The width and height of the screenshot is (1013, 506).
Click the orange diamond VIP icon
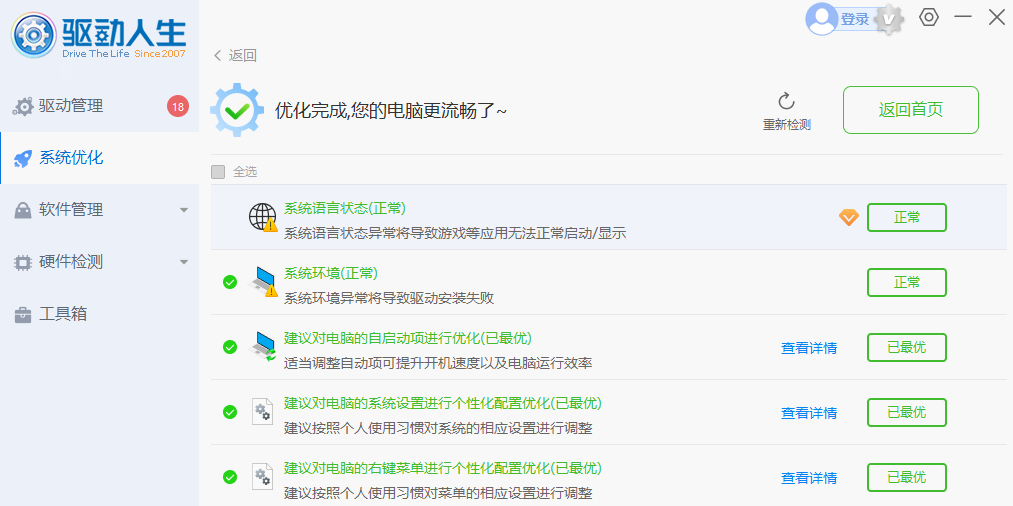click(x=848, y=217)
